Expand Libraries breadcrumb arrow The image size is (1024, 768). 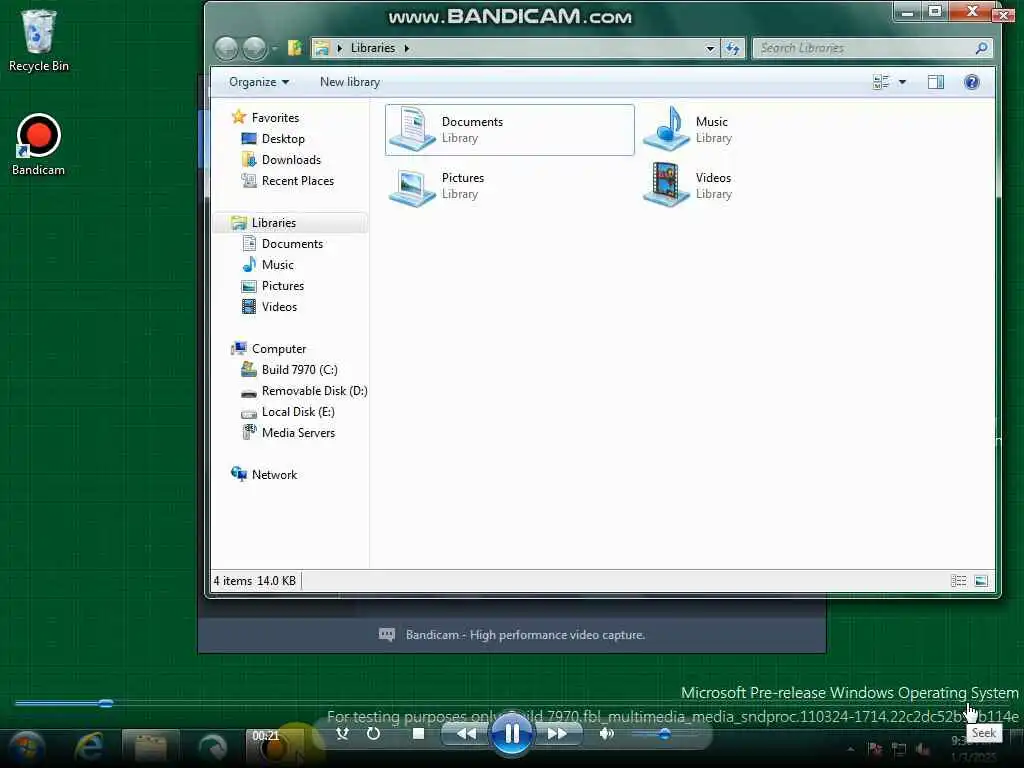[406, 48]
